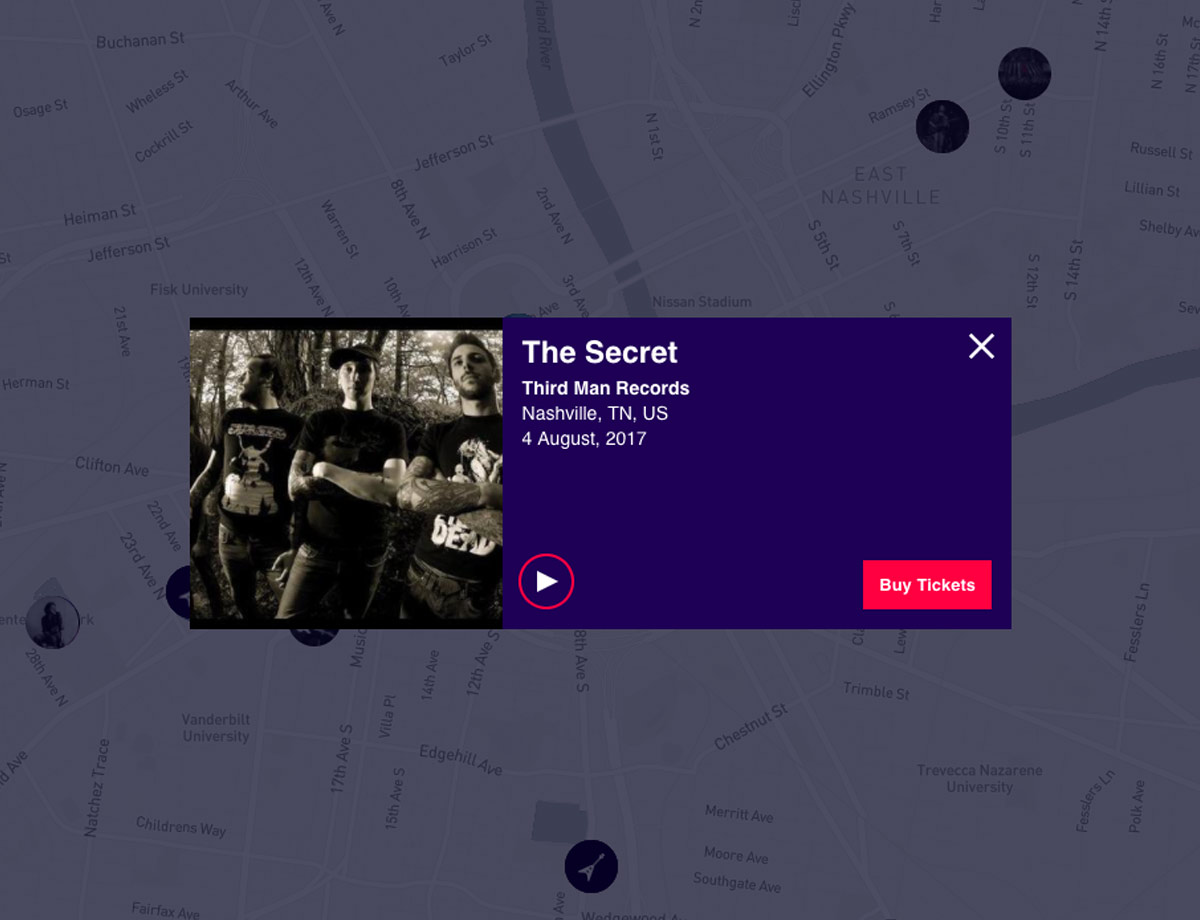1200x920 pixels.
Task: Click Third Man Records venue name
Action: [605, 388]
